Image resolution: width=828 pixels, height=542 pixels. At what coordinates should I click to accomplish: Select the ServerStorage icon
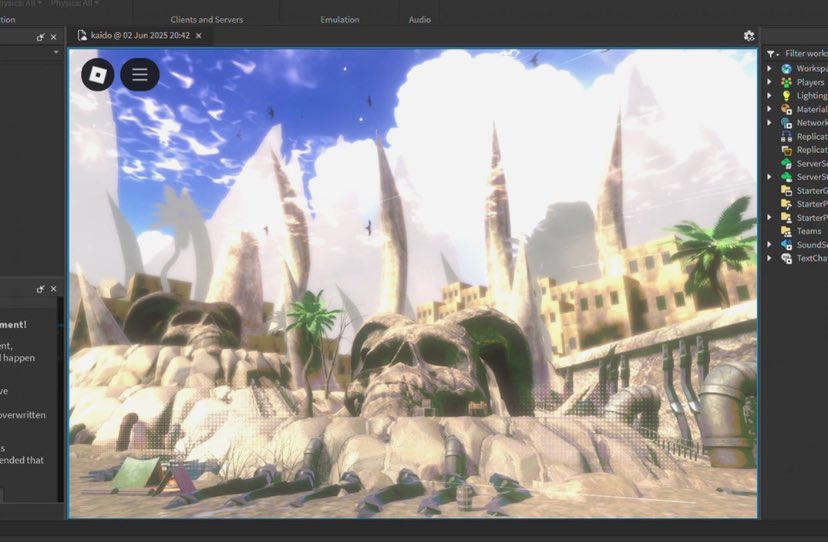[x=786, y=177]
